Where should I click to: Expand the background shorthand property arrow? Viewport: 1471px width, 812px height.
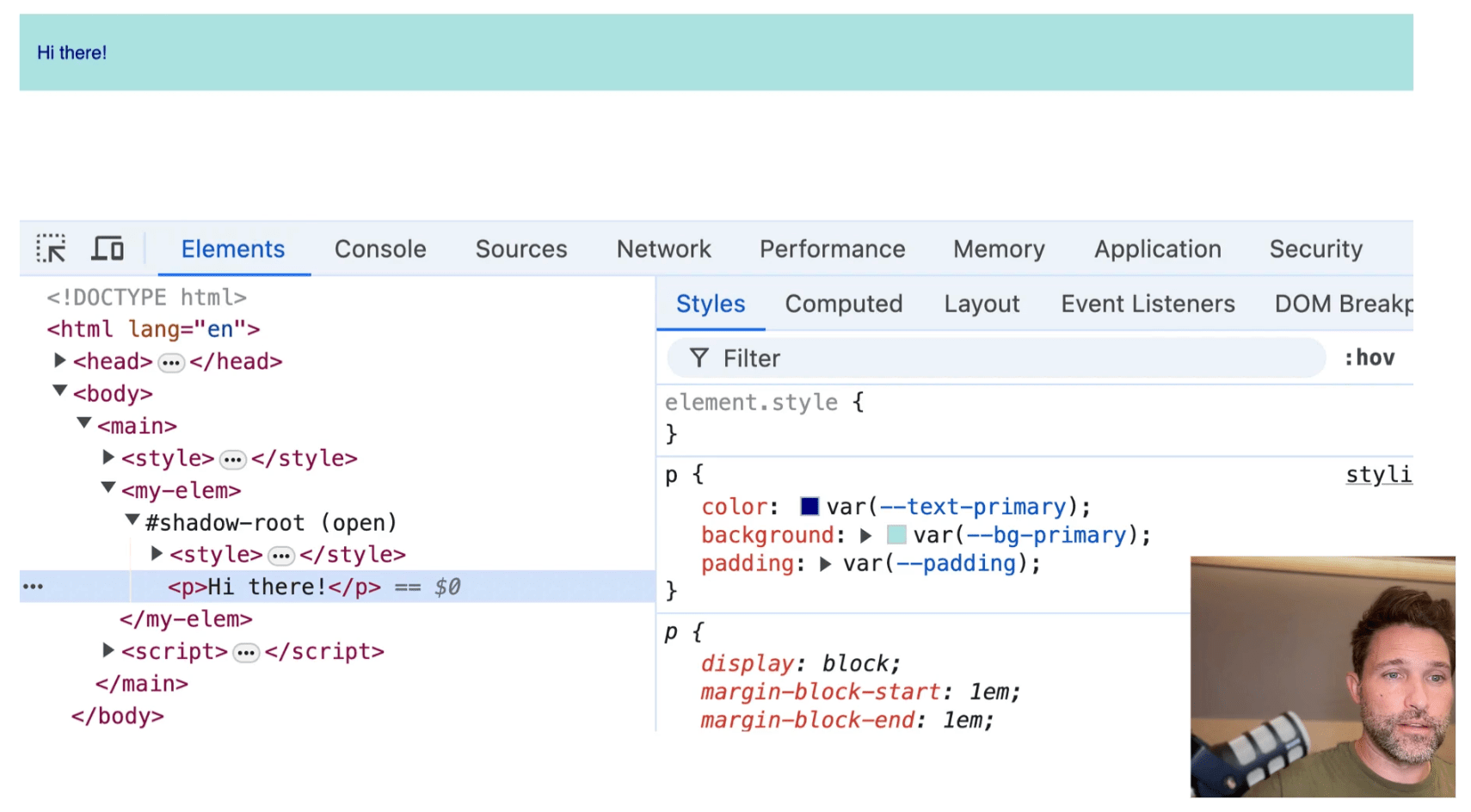866,536
